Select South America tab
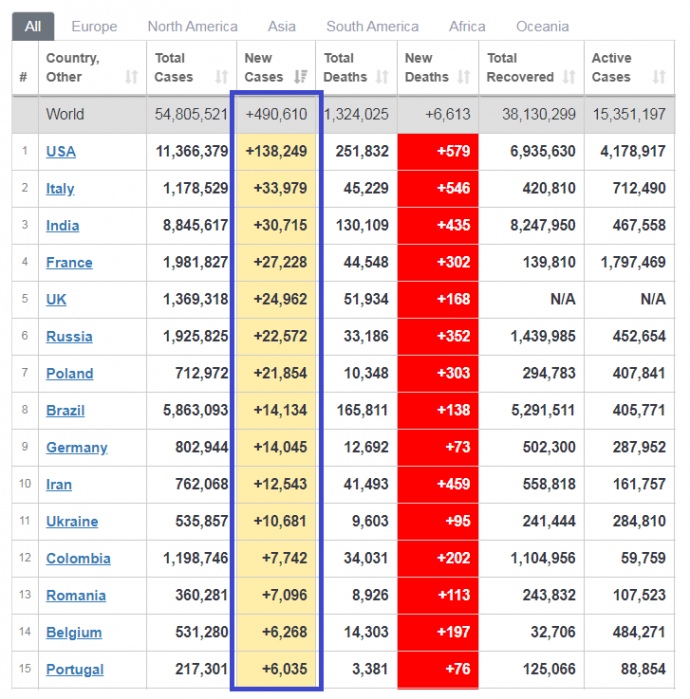The image size is (690, 699). click(x=372, y=26)
